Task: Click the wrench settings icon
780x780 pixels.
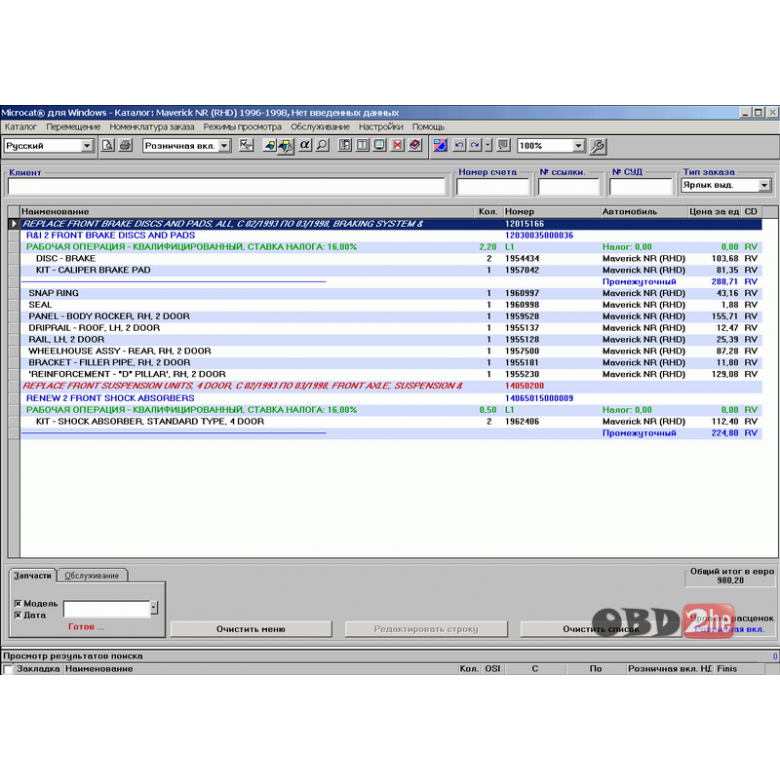Action: tap(597, 146)
